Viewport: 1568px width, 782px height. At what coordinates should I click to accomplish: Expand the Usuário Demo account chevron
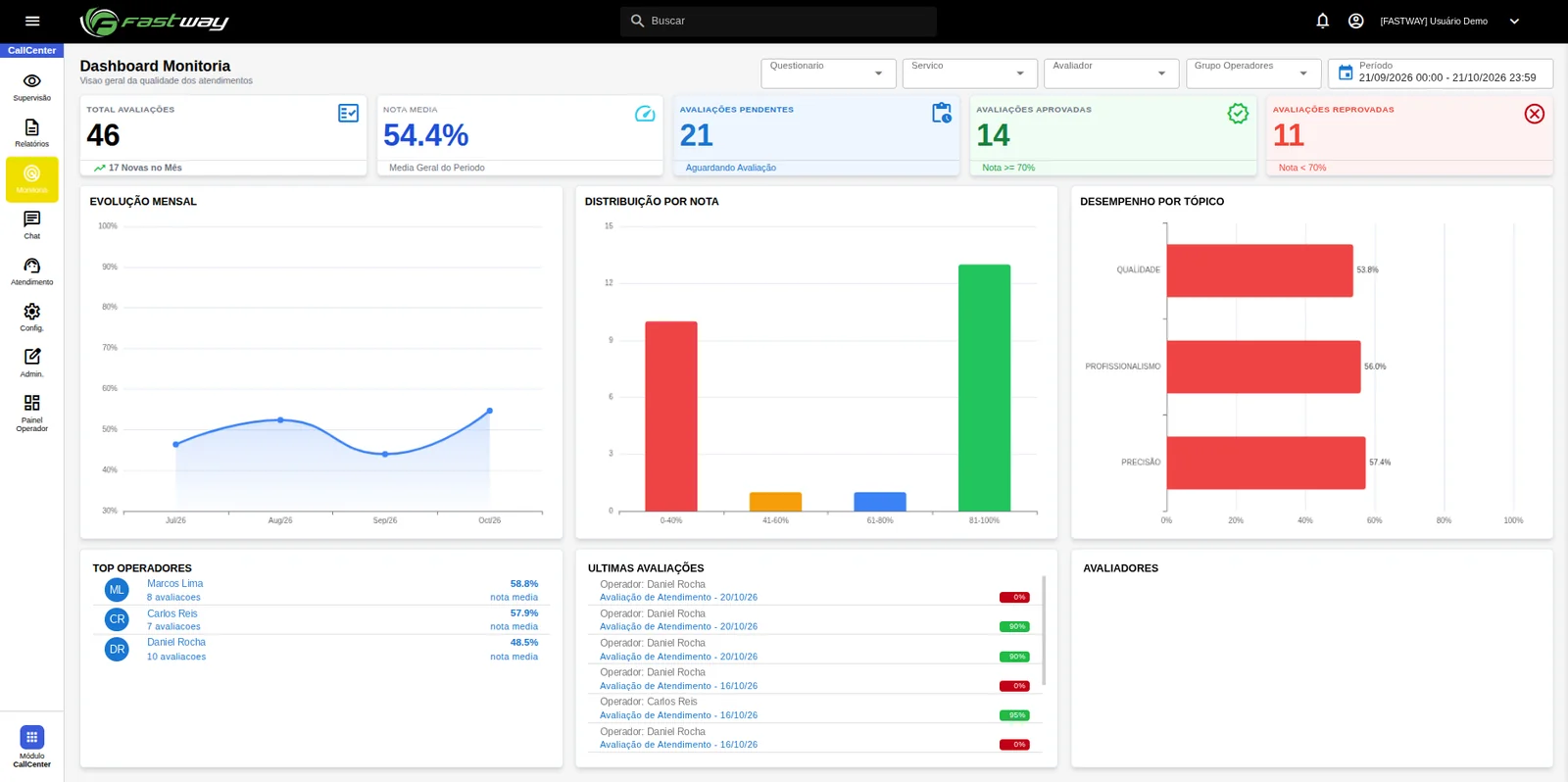pyautogui.click(x=1514, y=21)
